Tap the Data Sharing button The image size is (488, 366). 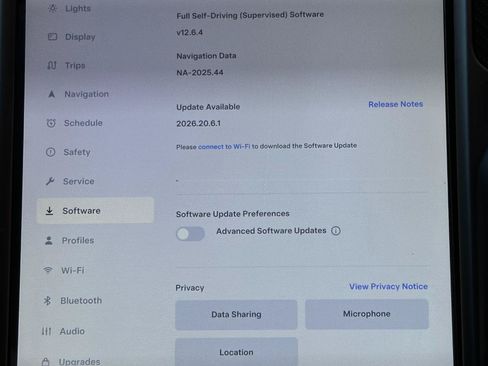tap(236, 314)
